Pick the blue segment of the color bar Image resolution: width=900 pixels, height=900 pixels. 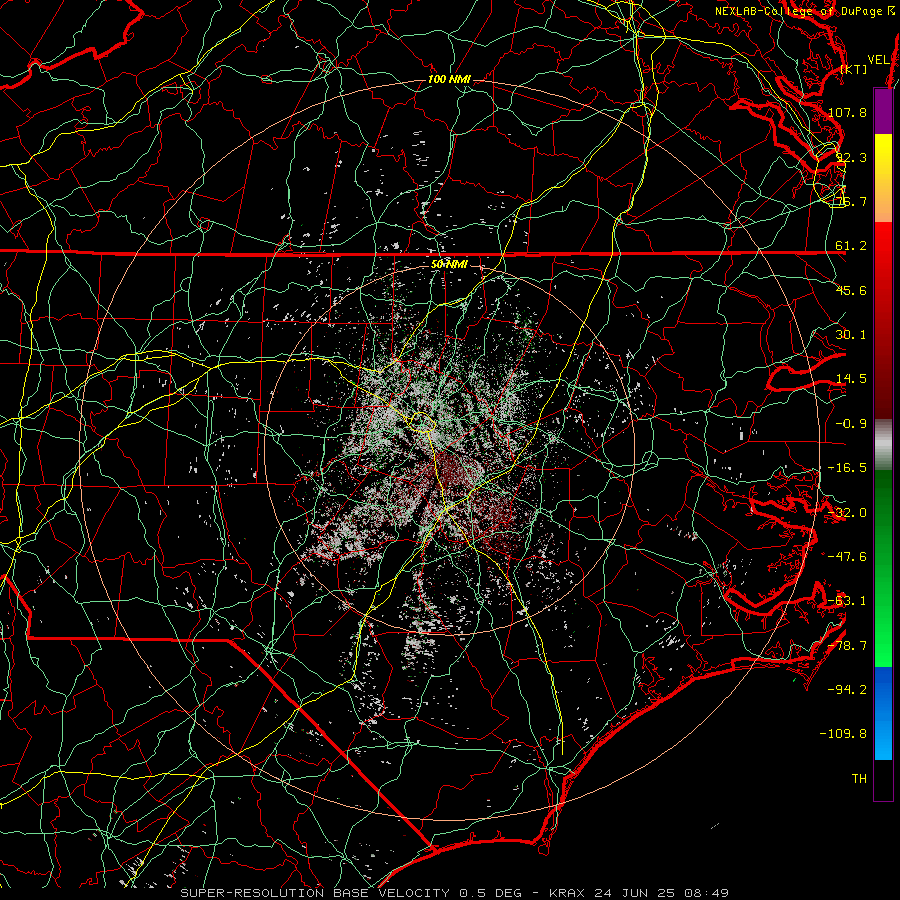tap(883, 713)
